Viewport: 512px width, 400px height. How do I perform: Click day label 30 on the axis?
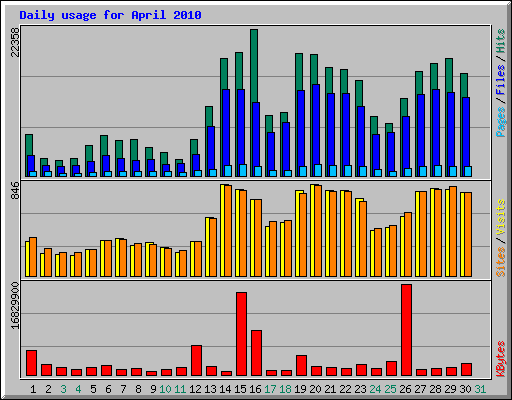tap(465, 389)
